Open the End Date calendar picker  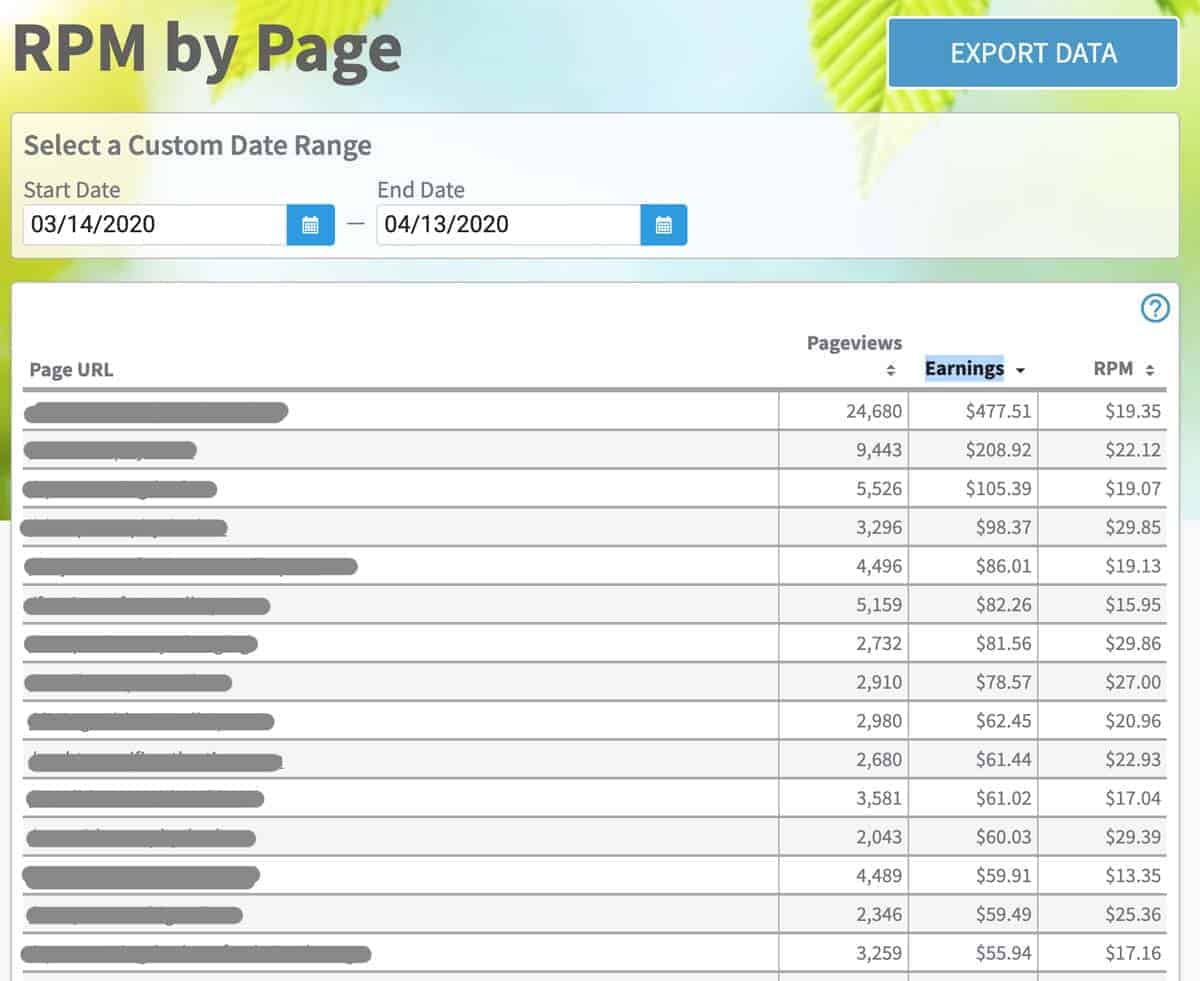point(663,225)
